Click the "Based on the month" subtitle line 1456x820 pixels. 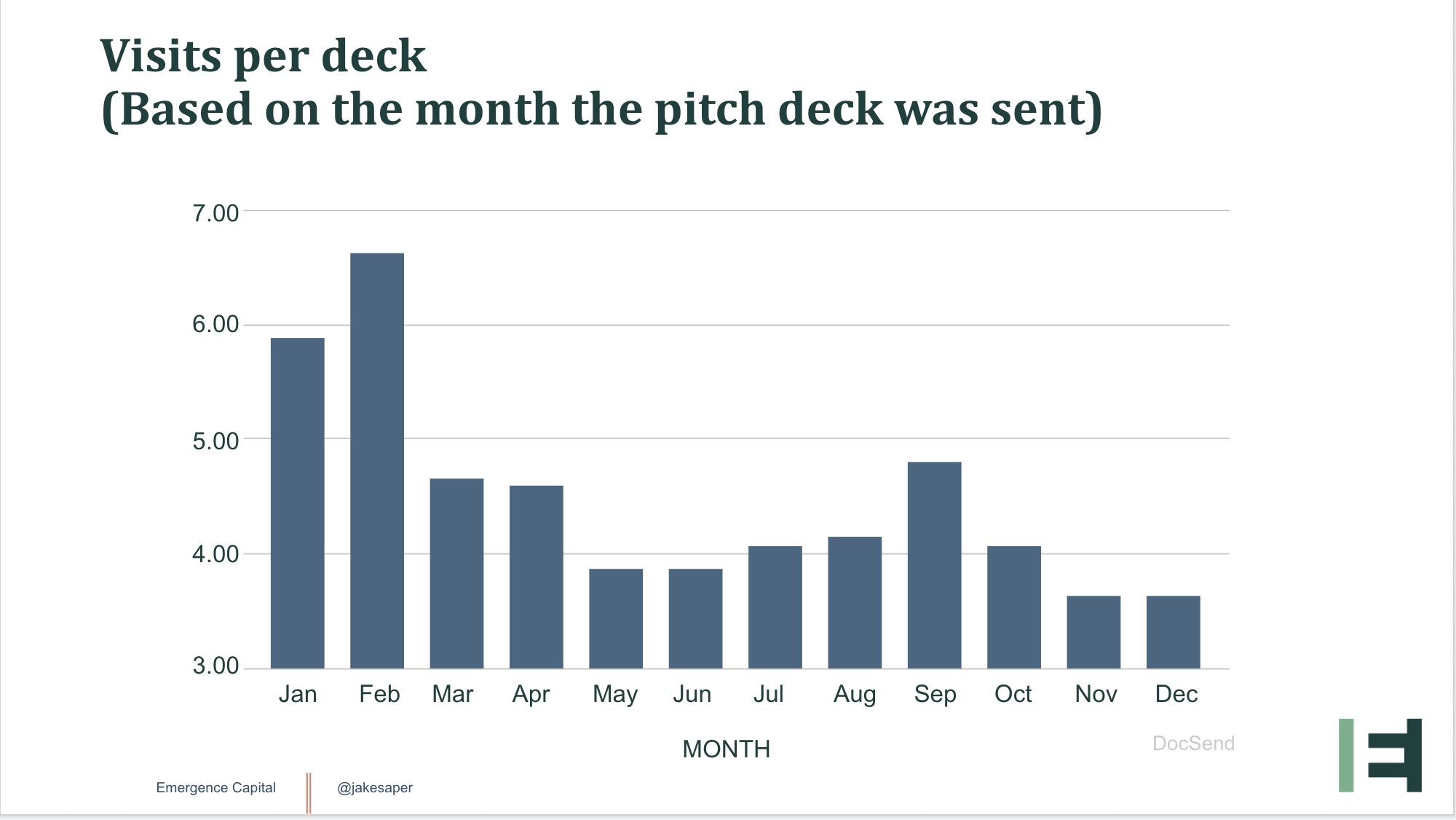601,110
